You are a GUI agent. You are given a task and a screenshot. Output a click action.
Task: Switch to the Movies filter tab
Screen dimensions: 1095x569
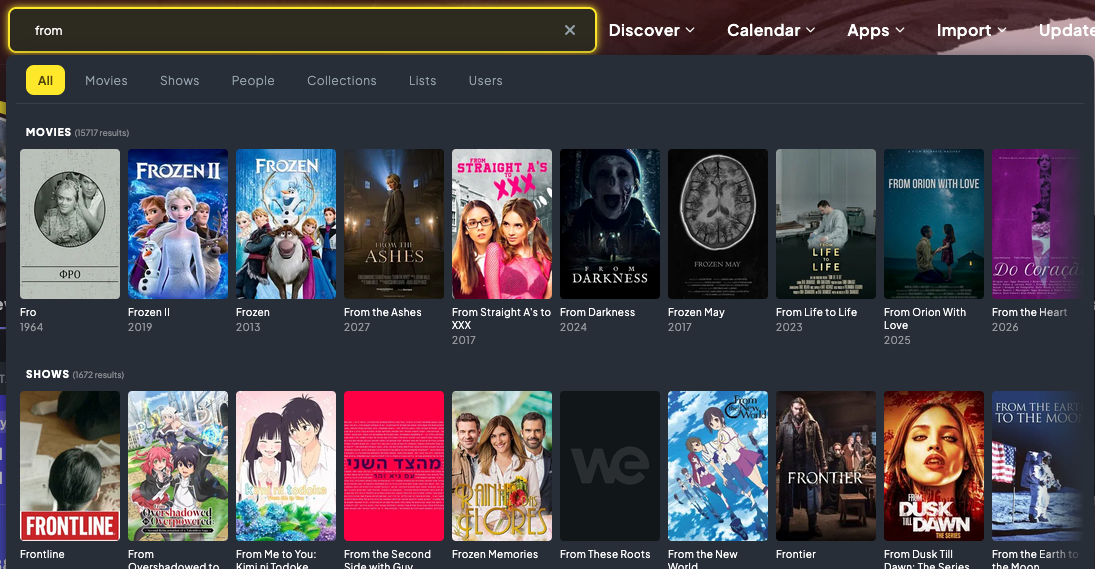click(x=106, y=80)
